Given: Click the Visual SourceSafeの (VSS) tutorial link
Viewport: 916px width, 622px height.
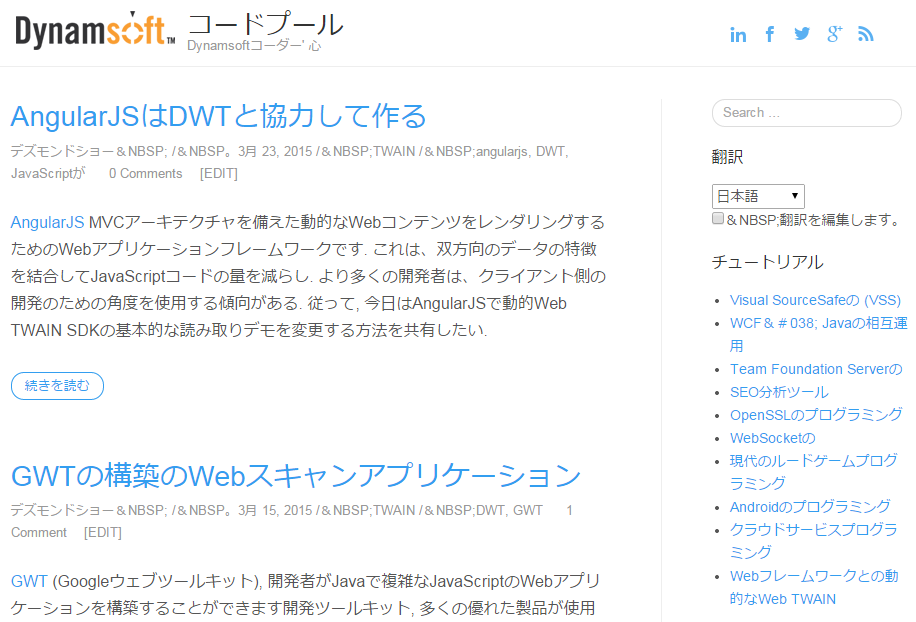Looking at the screenshot, I should click(815, 300).
